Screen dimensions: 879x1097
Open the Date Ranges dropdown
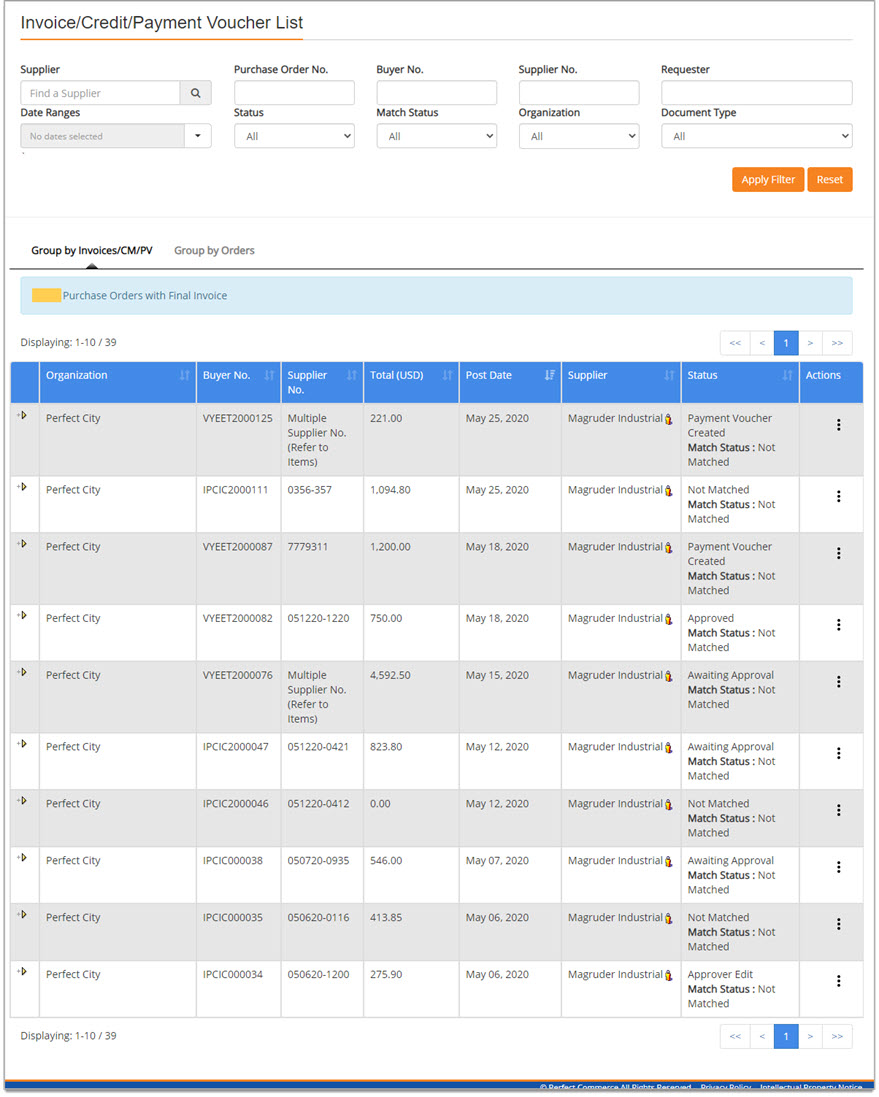[198, 136]
